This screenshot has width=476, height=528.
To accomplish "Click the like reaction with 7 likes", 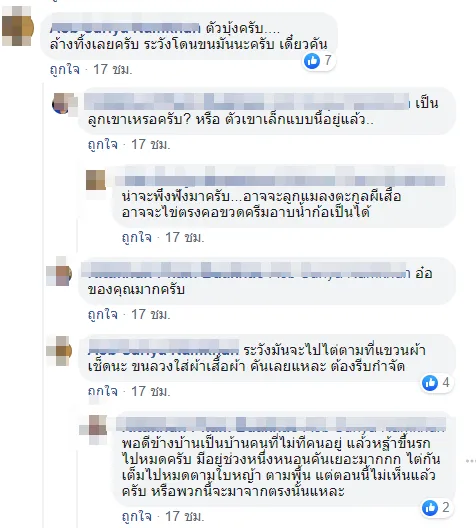I will pyautogui.click(x=318, y=61).
